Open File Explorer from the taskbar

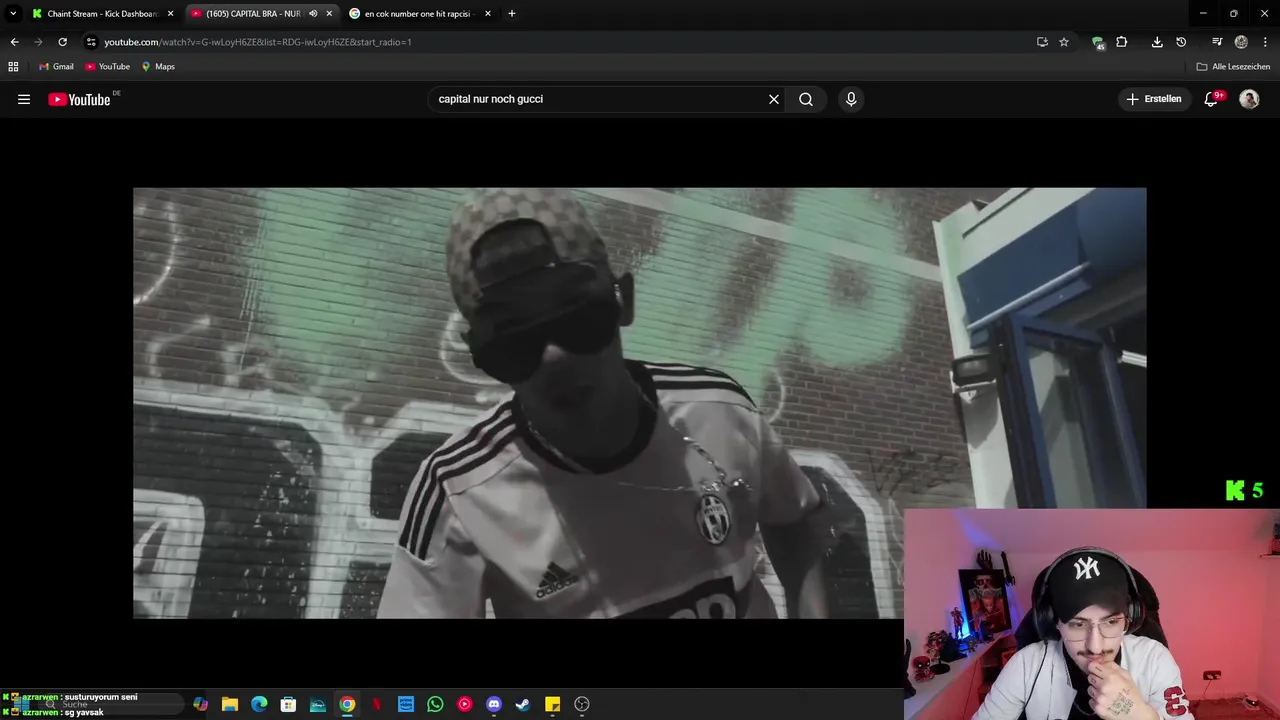[229, 704]
